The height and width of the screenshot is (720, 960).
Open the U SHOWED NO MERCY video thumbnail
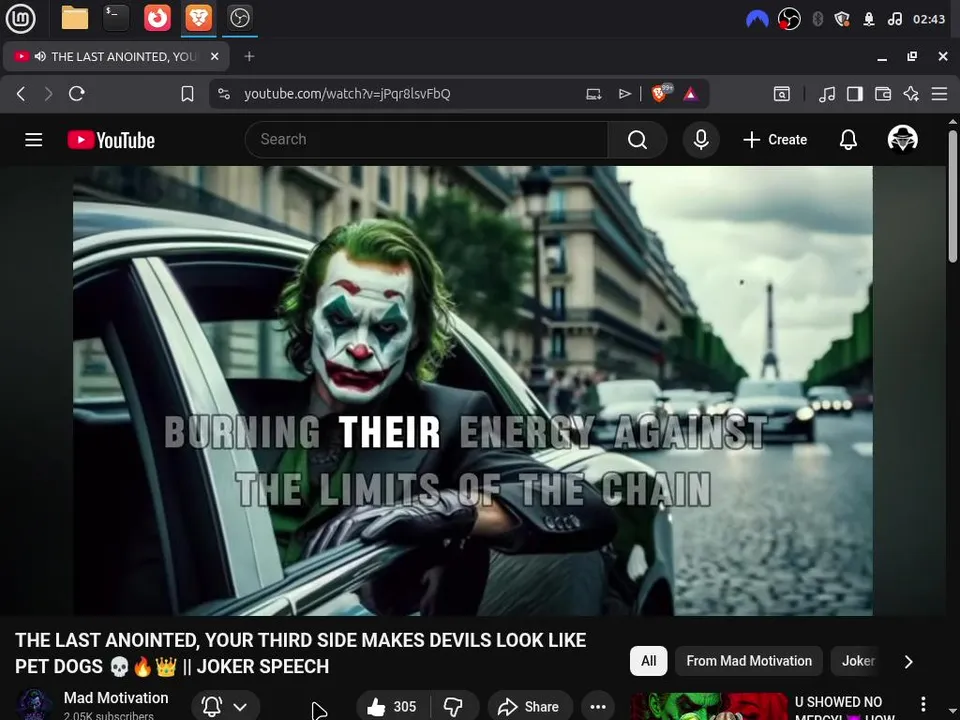click(710, 707)
